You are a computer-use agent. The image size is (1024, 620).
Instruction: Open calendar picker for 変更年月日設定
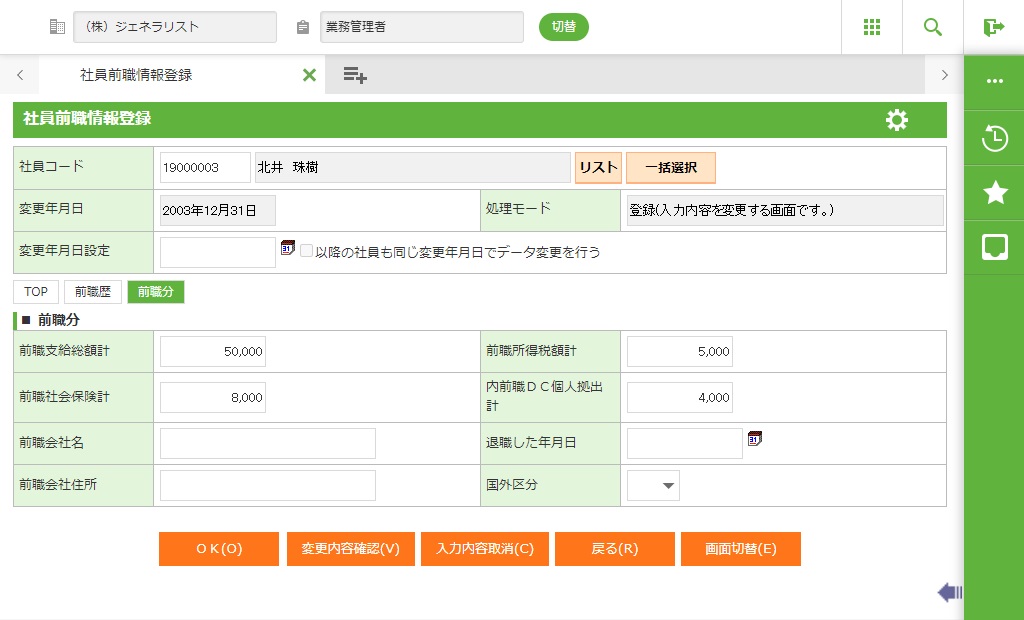288,248
